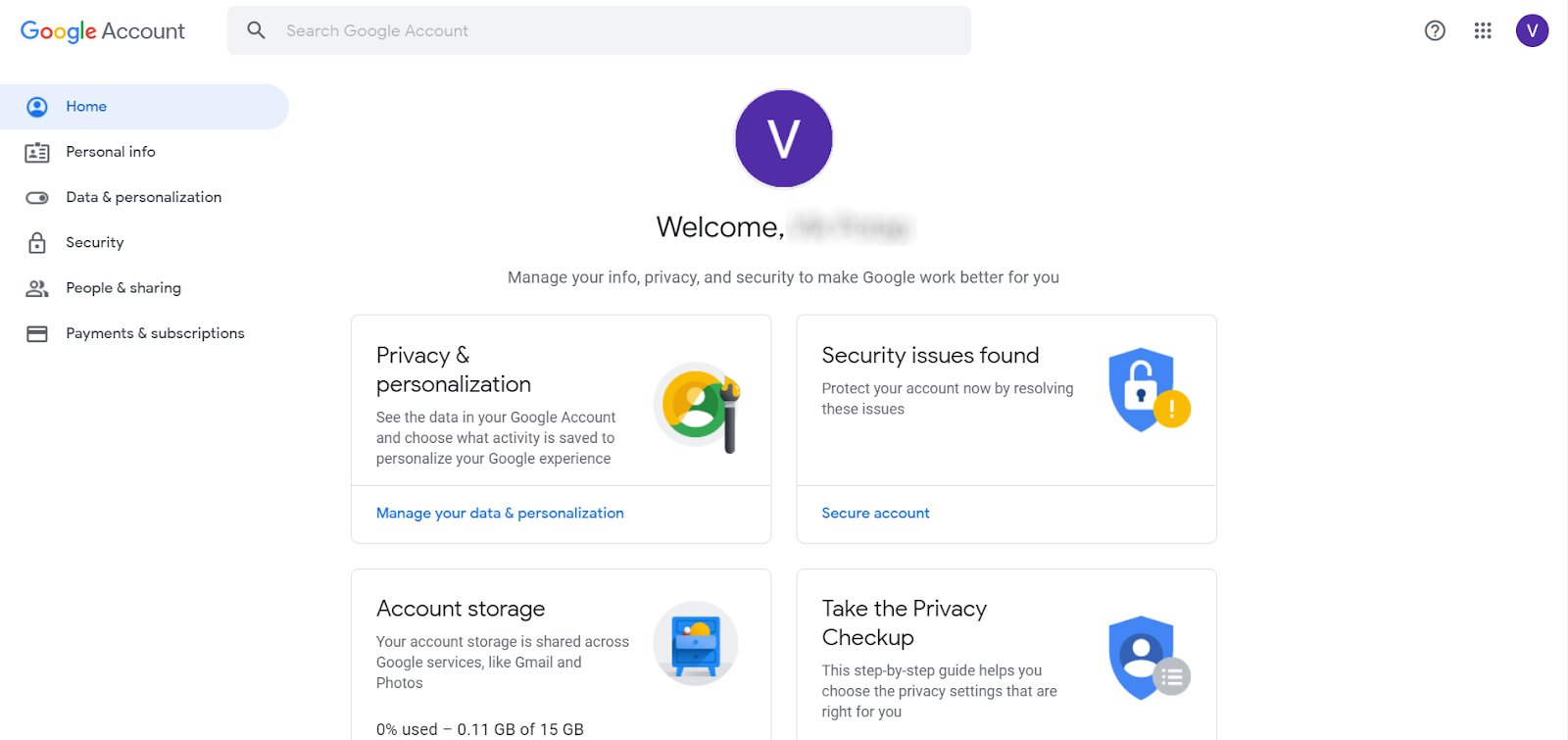Viewport: 1568px width, 740px height.
Task: Click the Payments credit card sidebar icon
Action: [37, 334]
